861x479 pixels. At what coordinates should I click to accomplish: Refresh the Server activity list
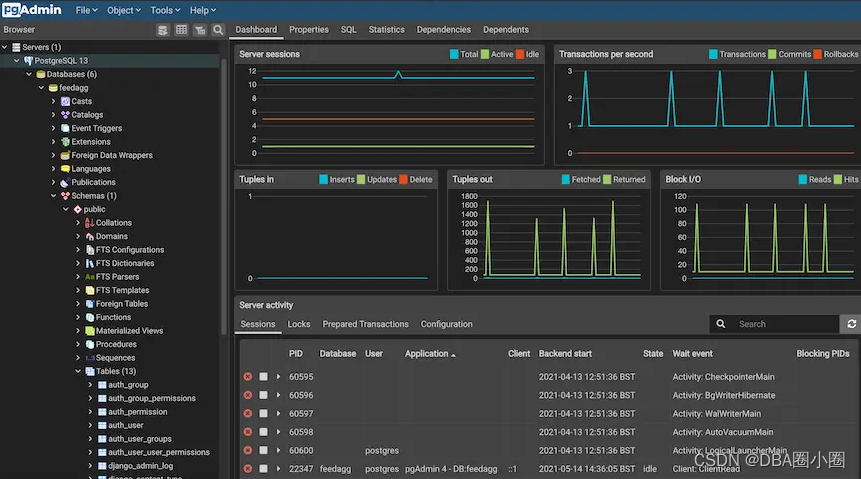(x=851, y=324)
